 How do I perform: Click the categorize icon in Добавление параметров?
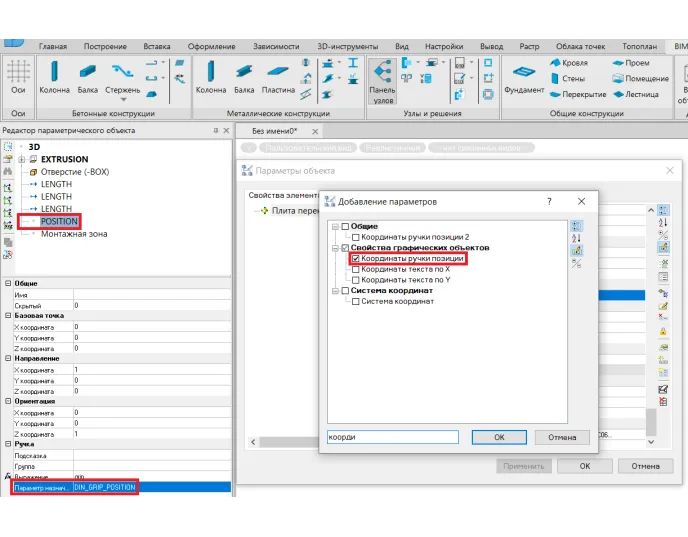[x=576, y=226]
